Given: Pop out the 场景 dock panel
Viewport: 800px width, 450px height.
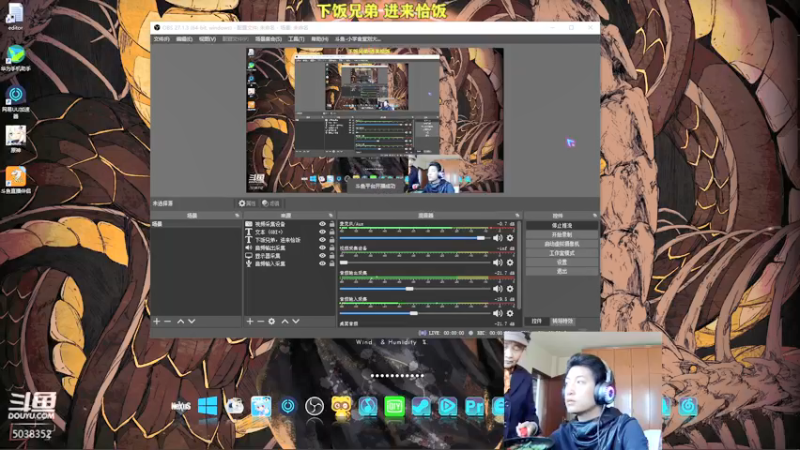Looking at the screenshot, I should coord(237,216).
